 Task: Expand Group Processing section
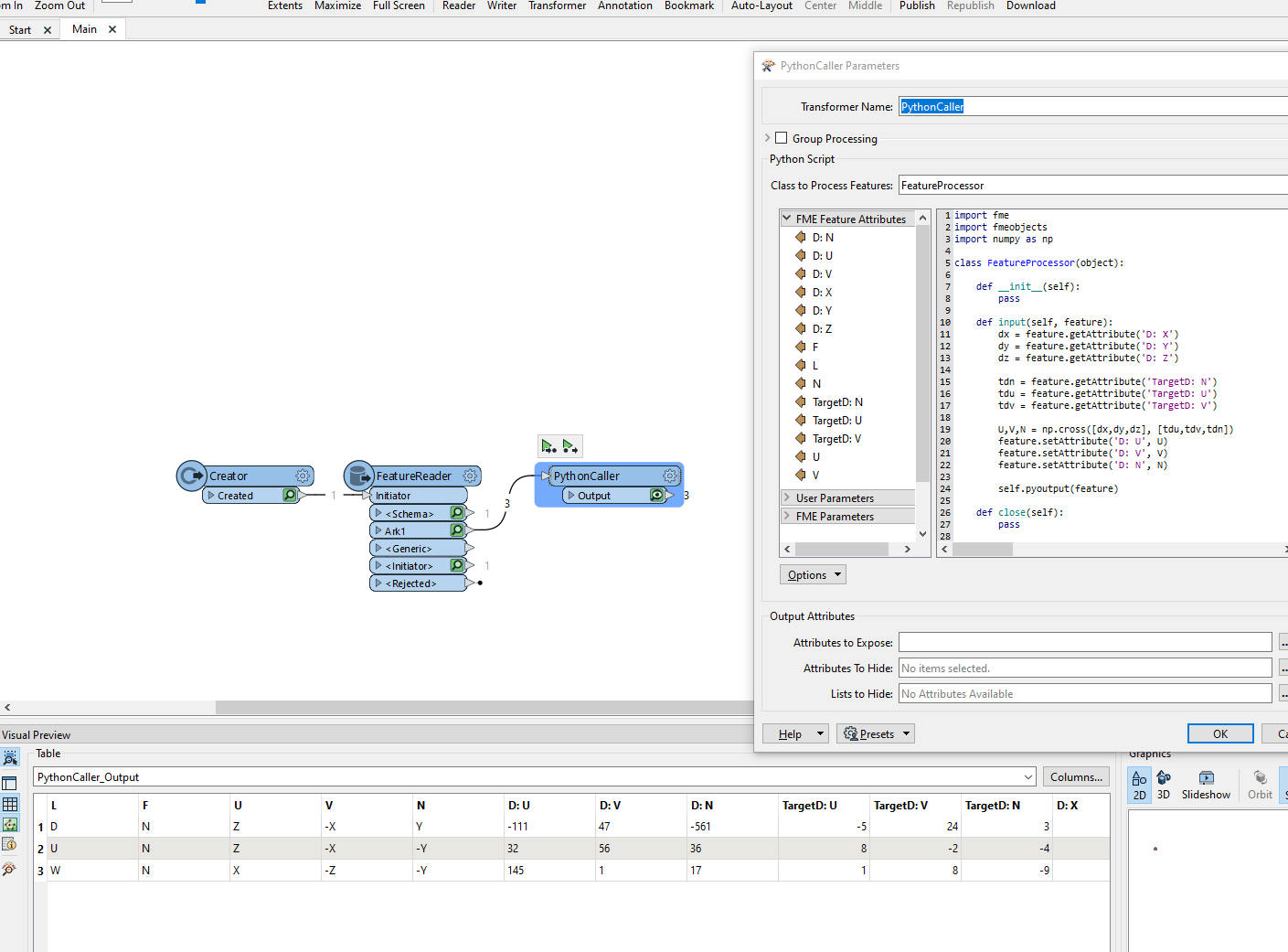coord(767,138)
